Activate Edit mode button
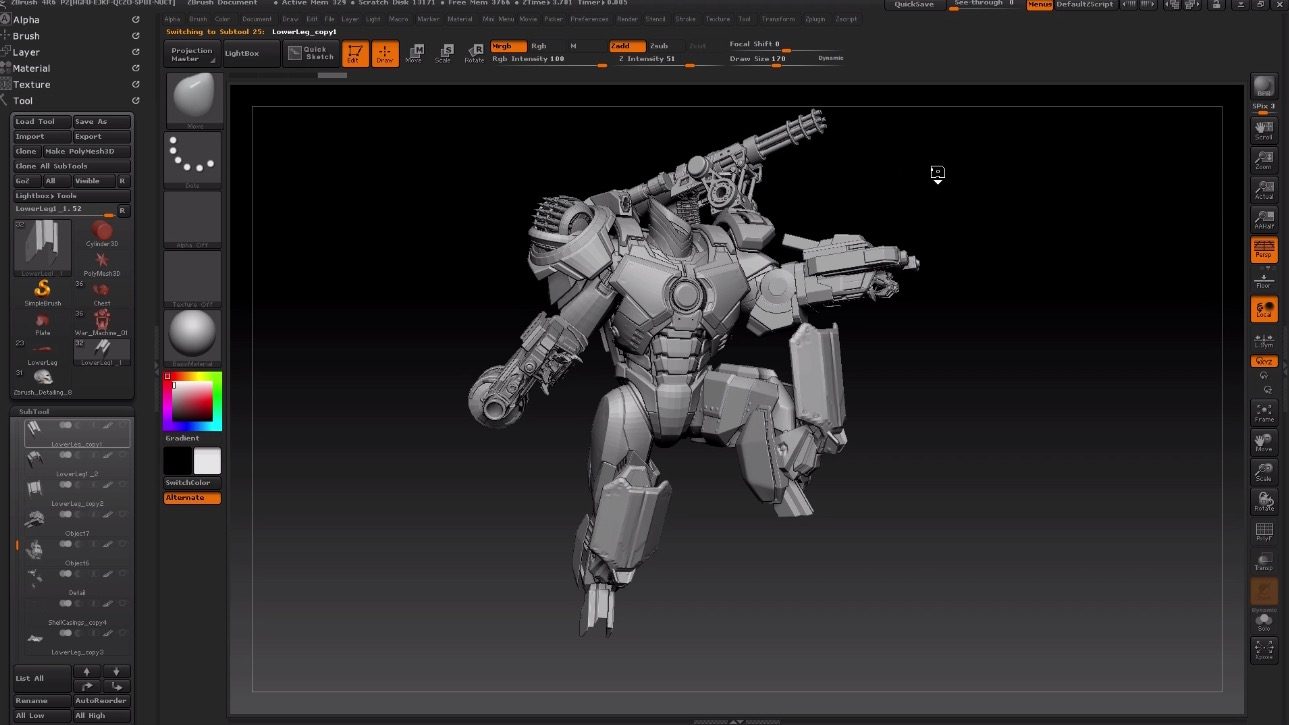 click(354, 54)
